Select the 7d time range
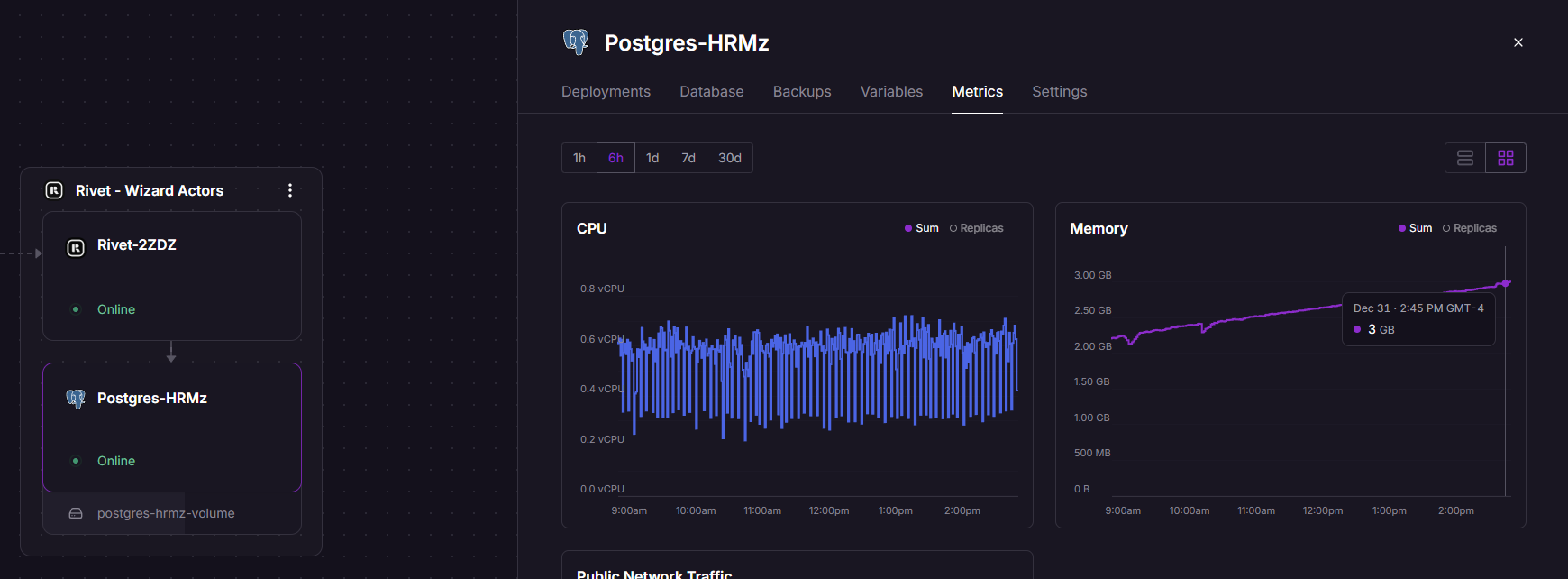1568x579 pixels. point(688,158)
